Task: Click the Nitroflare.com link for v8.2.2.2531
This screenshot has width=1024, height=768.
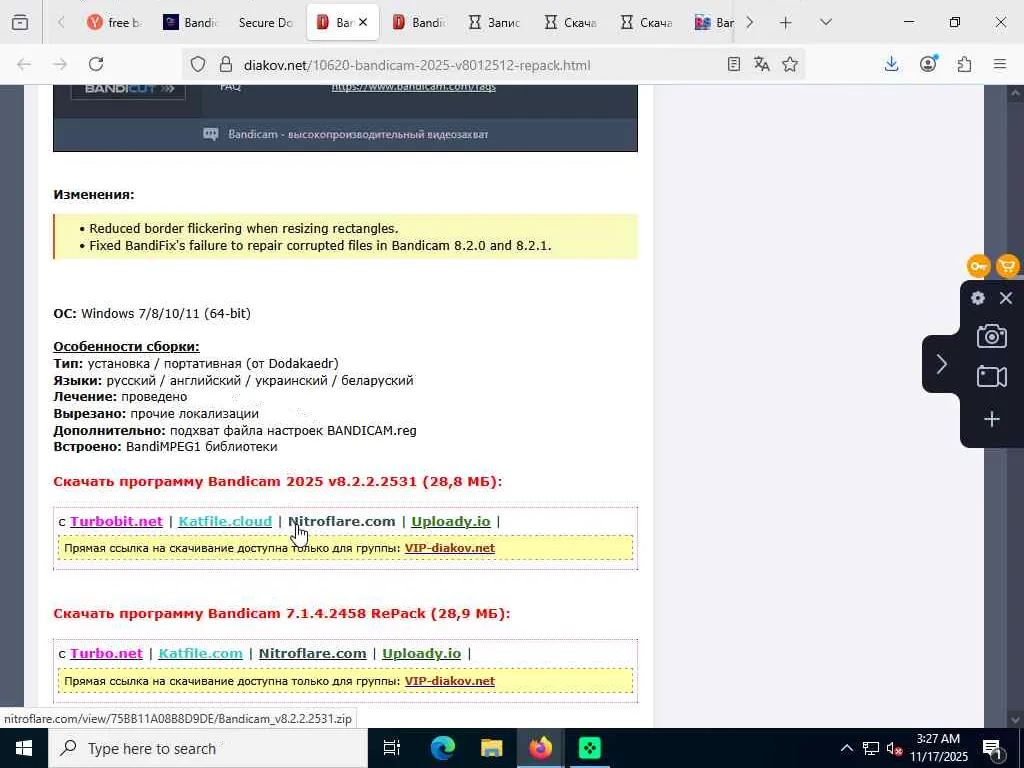Action: click(342, 521)
